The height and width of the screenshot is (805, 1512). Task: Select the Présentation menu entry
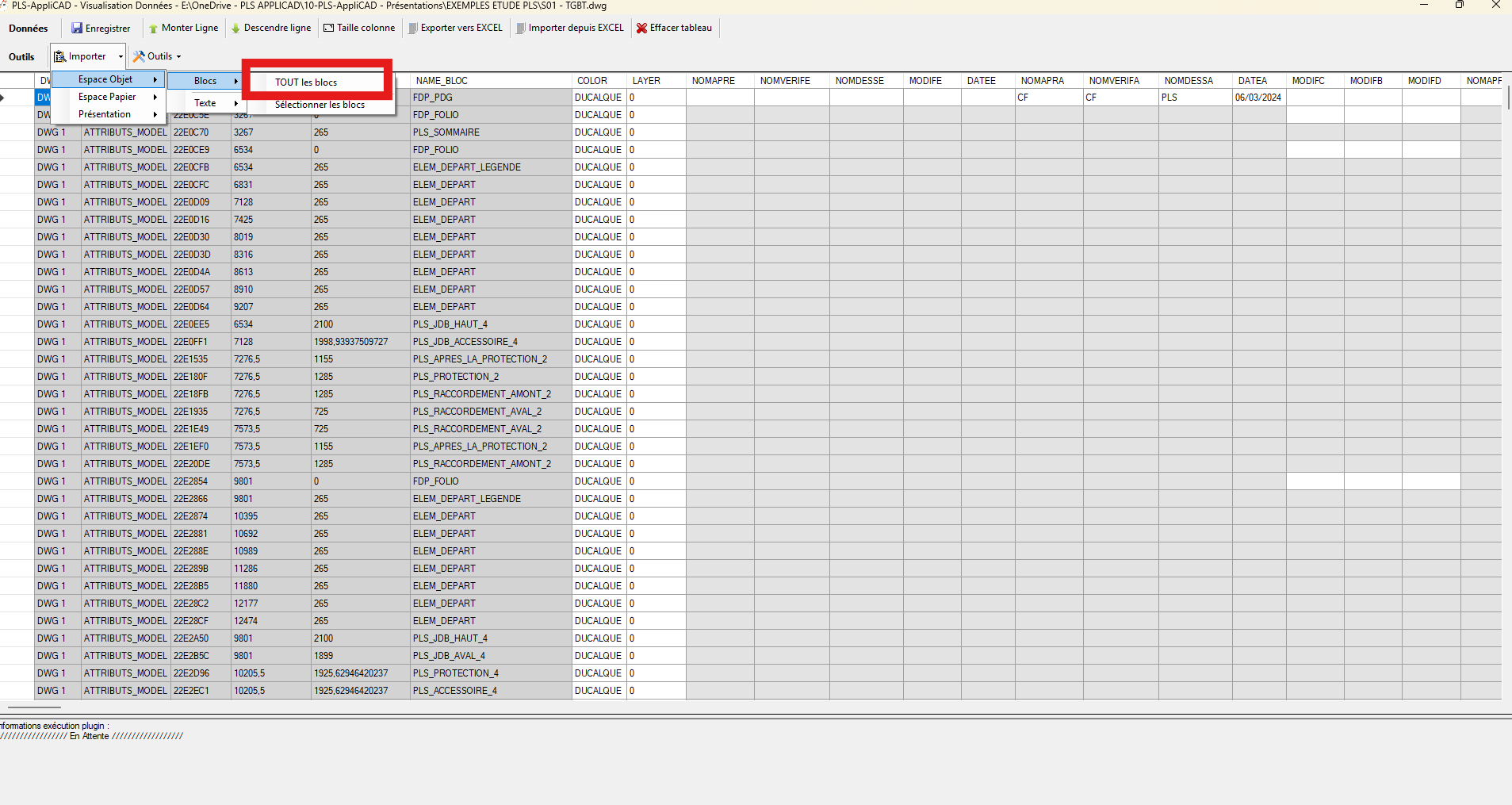pos(104,113)
